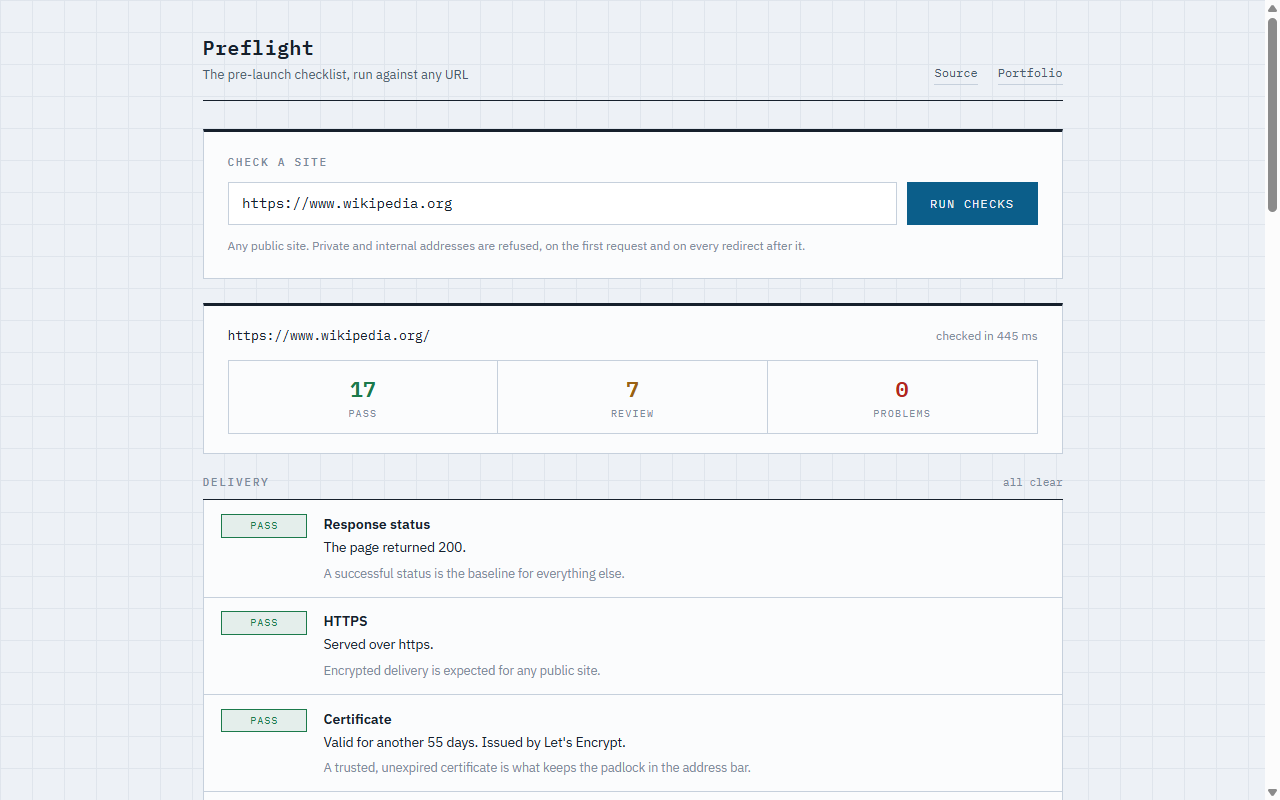Click the vertical scrollbar thumb
The width and height of the screenshot is (1280, 800).
pyautogui.click(x=1272, y=115)
